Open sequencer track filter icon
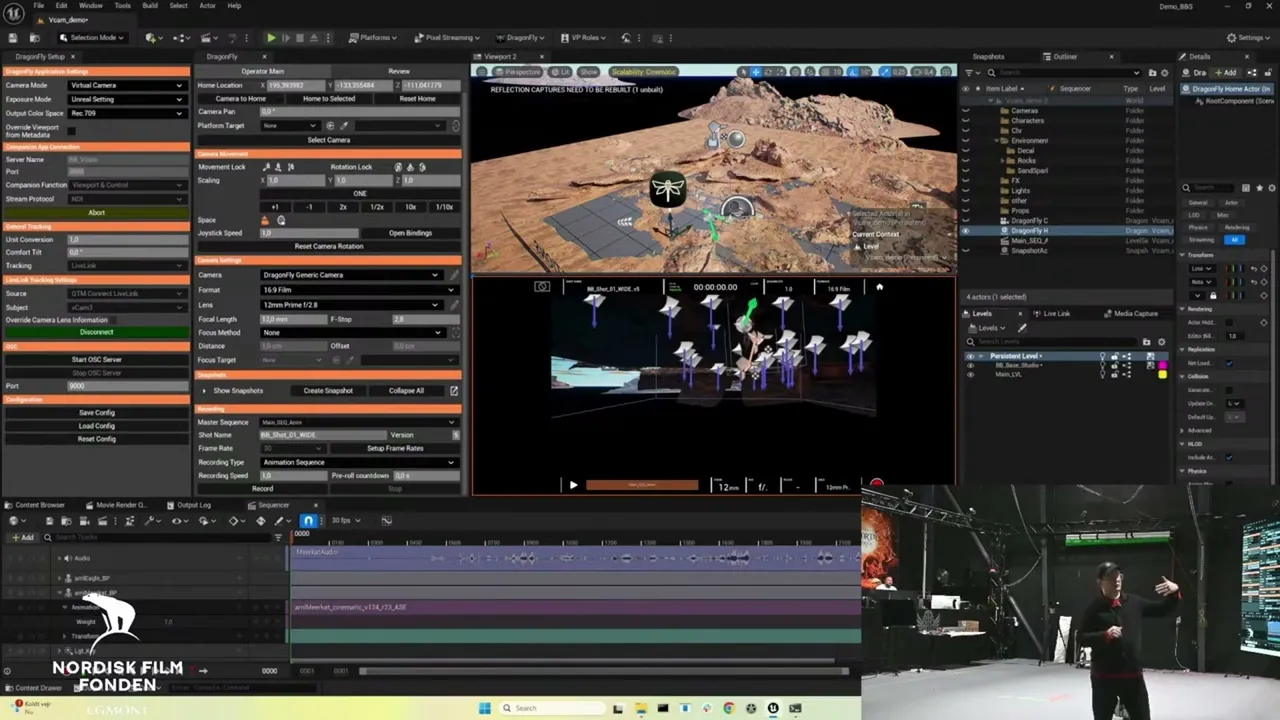The image size is (1280, 720). point(278,537)
